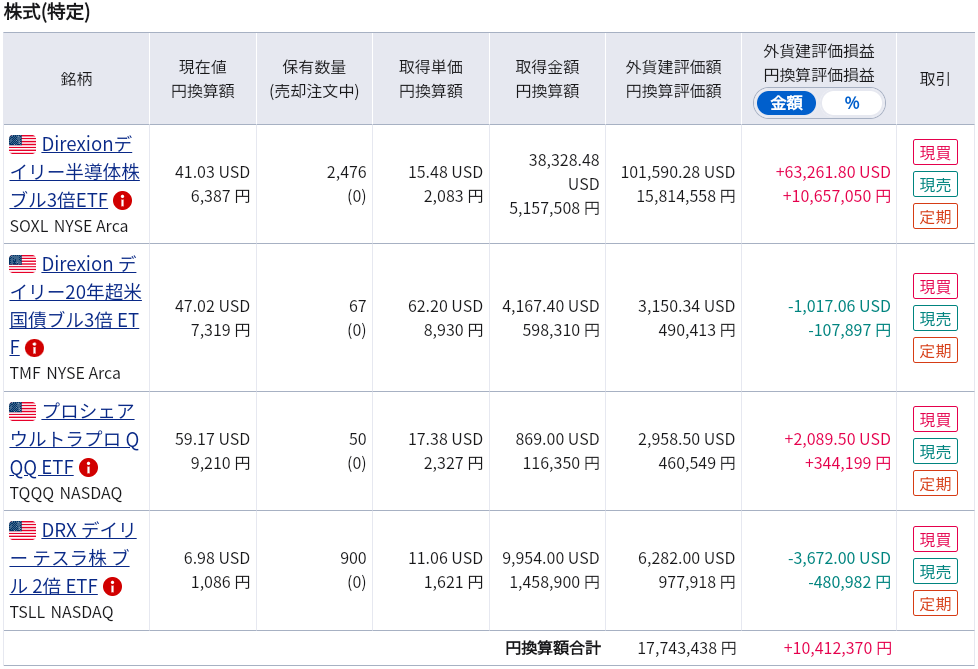
Task: Click 現買 button for TSLL
Action: 935,539
